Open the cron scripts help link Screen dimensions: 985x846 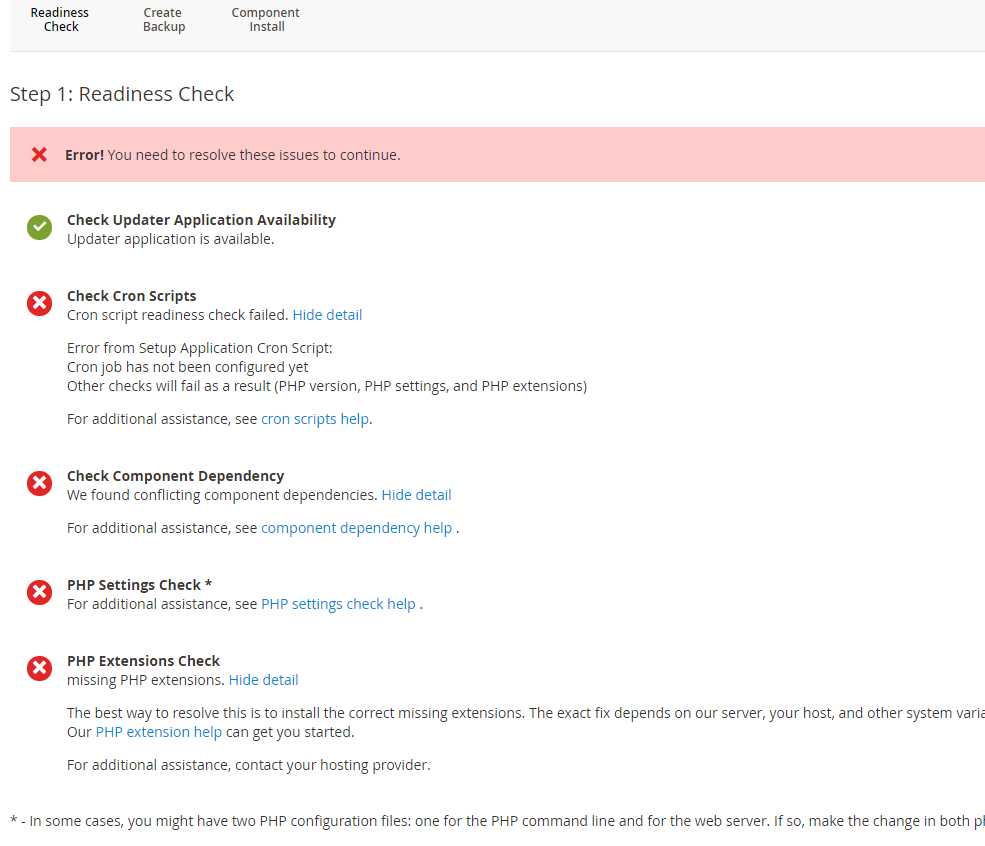(314, 419)
